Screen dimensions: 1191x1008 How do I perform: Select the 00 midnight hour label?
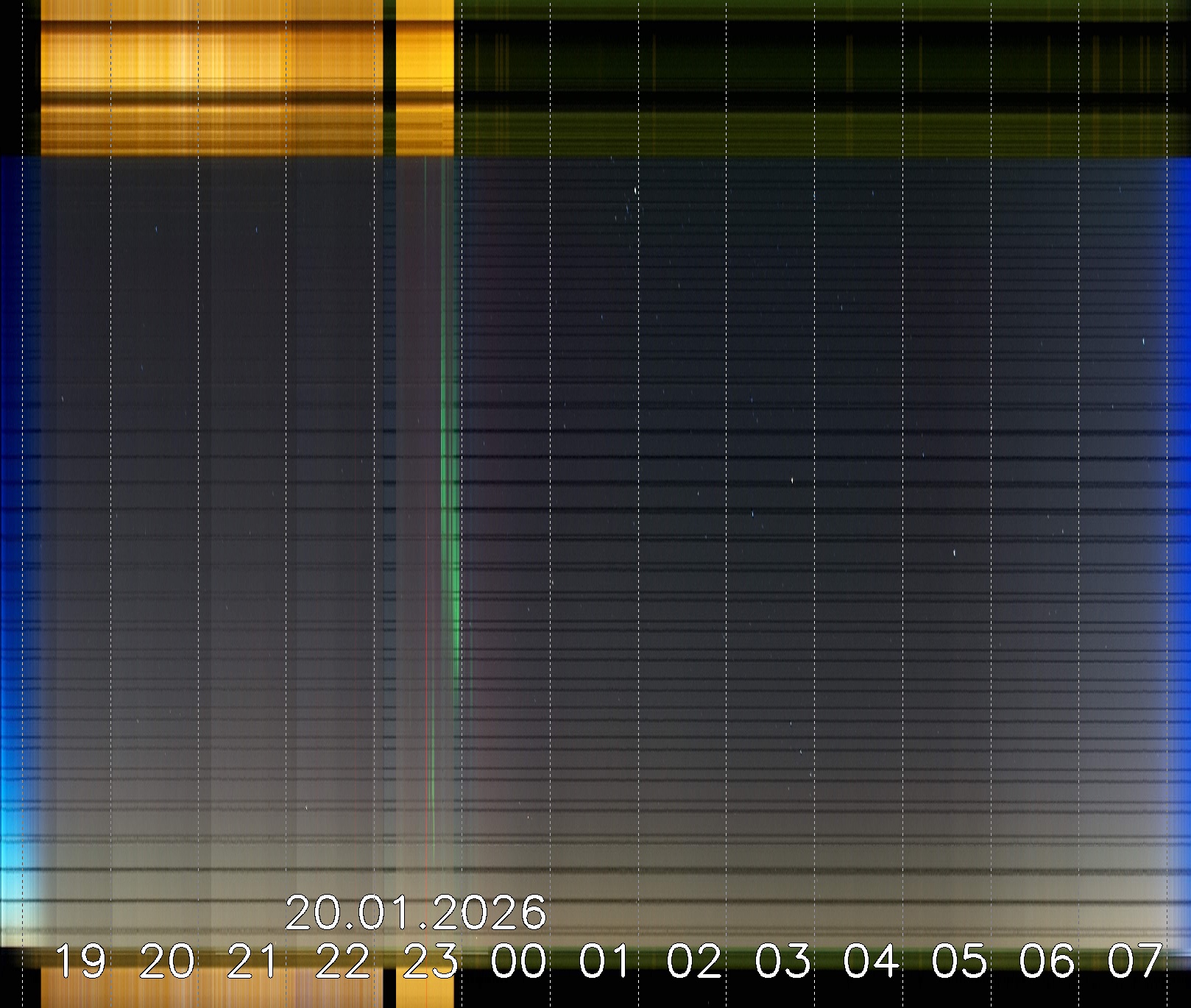pyautogui.click(x=519, y=962)
